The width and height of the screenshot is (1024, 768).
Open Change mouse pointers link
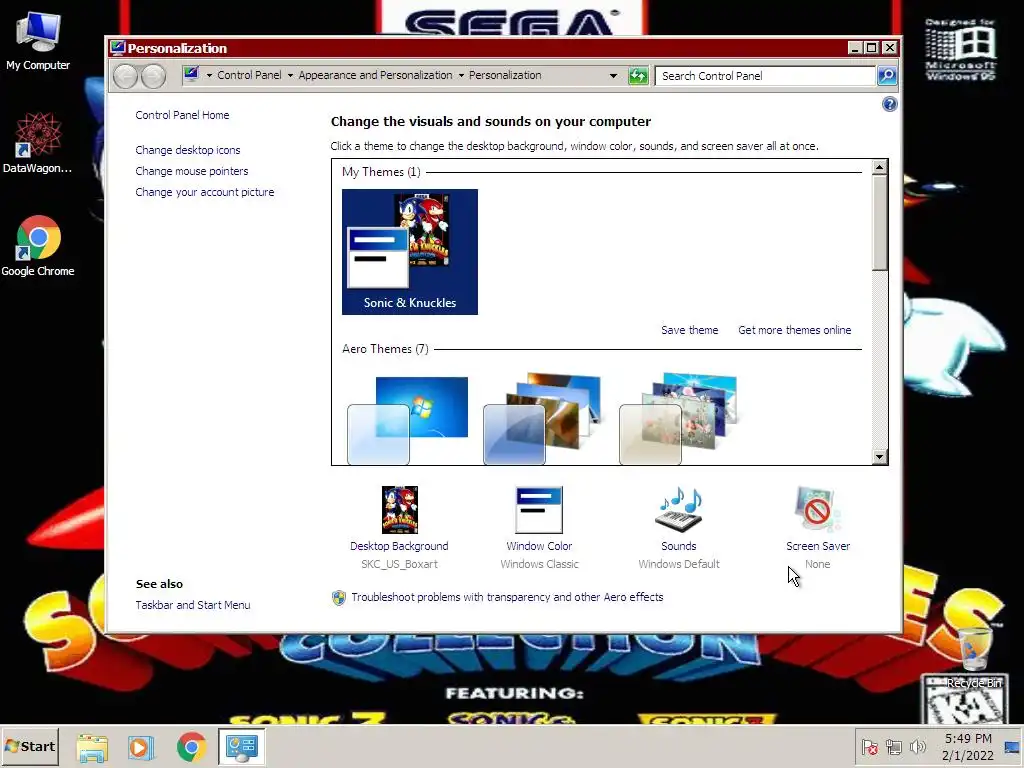pos(191,171)
